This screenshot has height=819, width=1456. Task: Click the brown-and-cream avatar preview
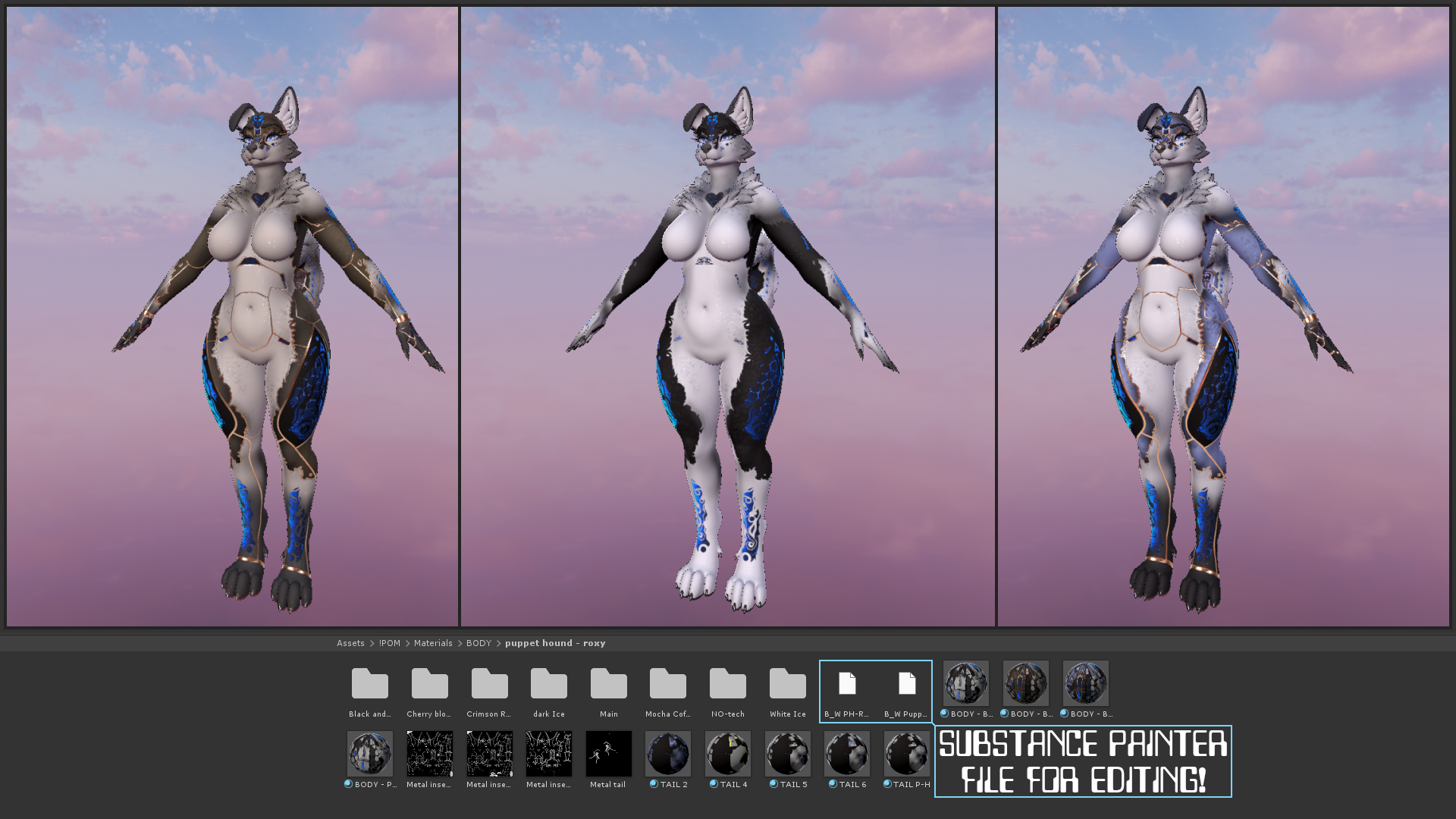coord(233,317)
